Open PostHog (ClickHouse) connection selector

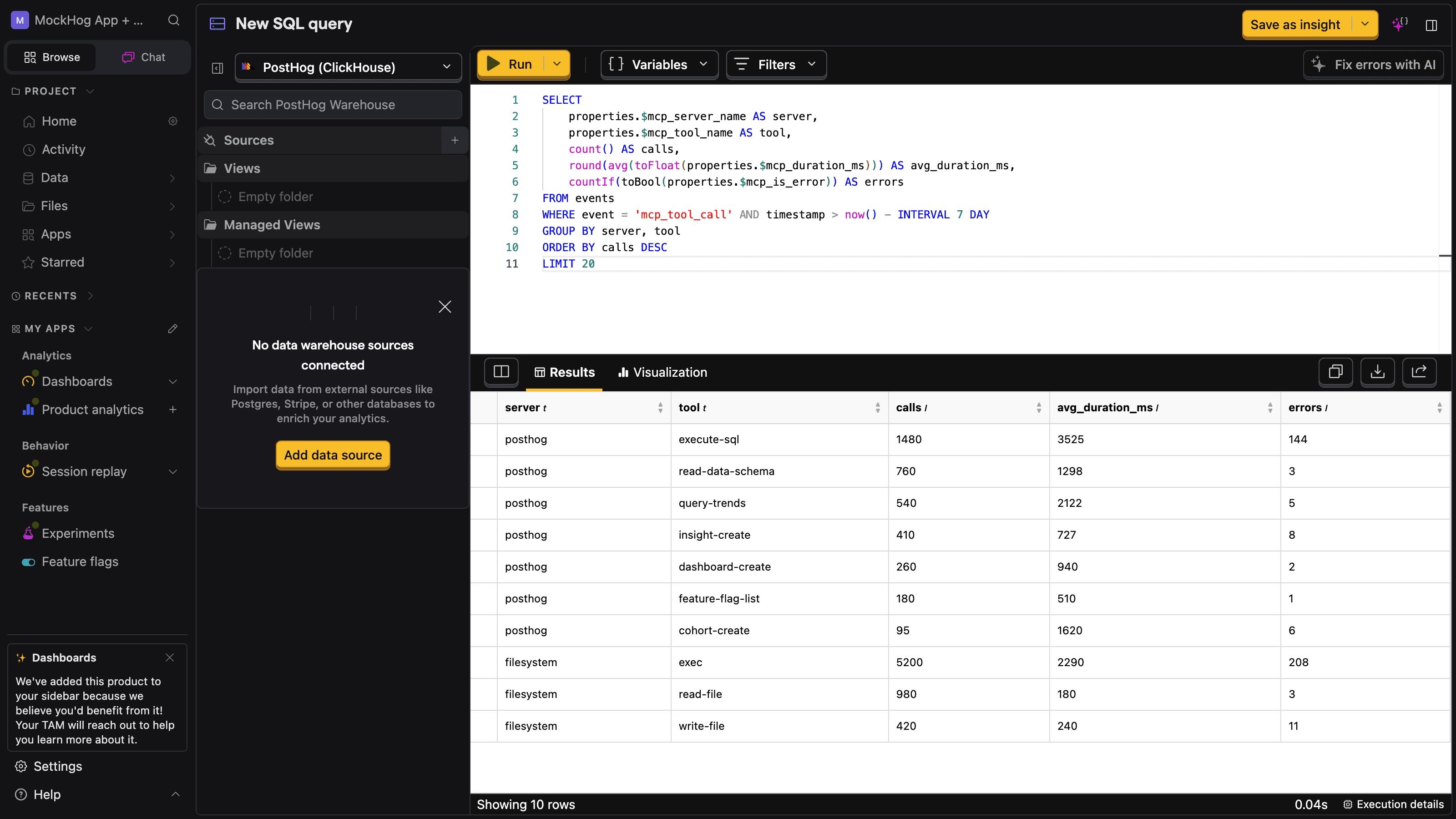[x=348, y=67]
